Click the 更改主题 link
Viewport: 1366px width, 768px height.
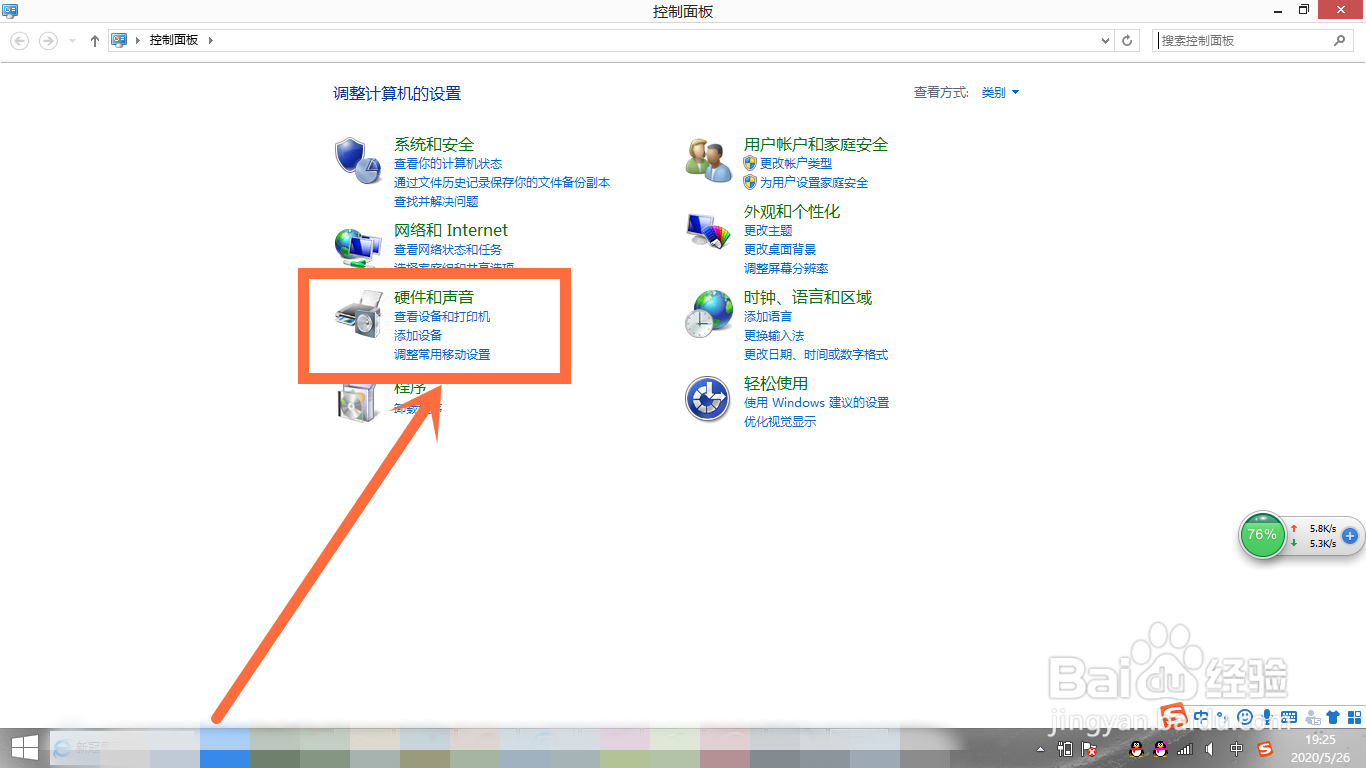click(x=767, y=230)
